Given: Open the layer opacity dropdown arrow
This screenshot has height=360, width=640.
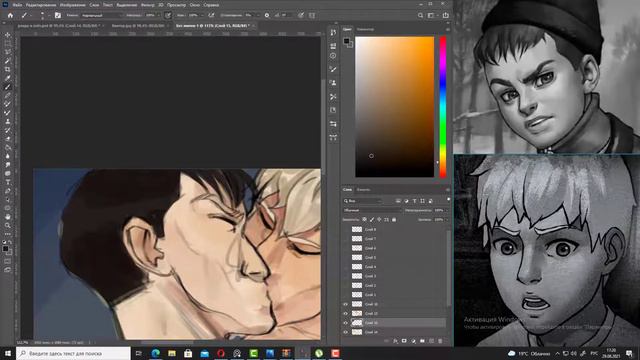Looking at the screenshot, I should point(447,210).
